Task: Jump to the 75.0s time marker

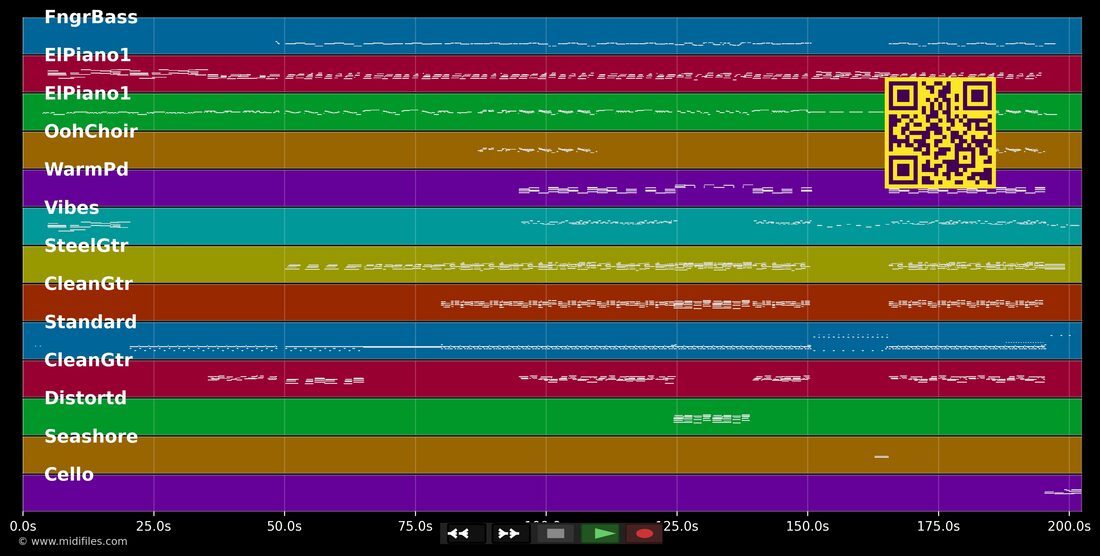Action: tap(415, 526)
